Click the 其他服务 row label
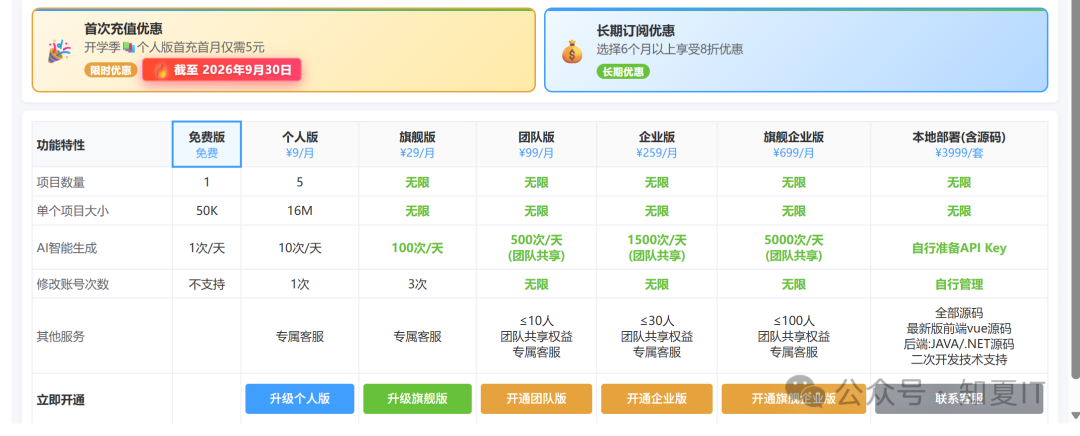This screenshot has width=1080, height=436. click(x=61, y=337)
